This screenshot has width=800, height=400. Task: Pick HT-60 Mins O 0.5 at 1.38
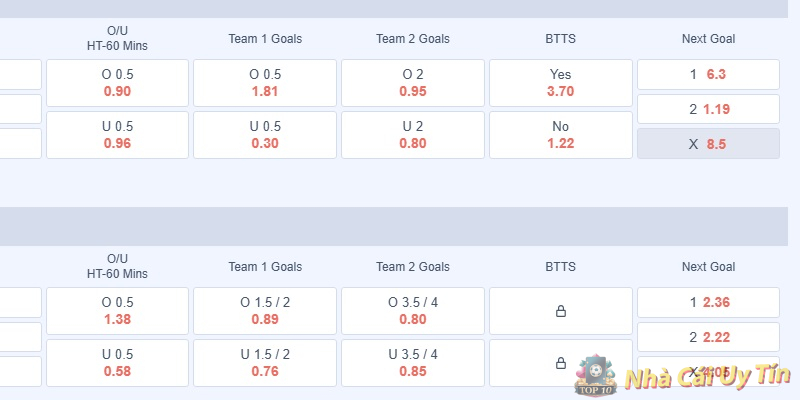coord(117,311)
